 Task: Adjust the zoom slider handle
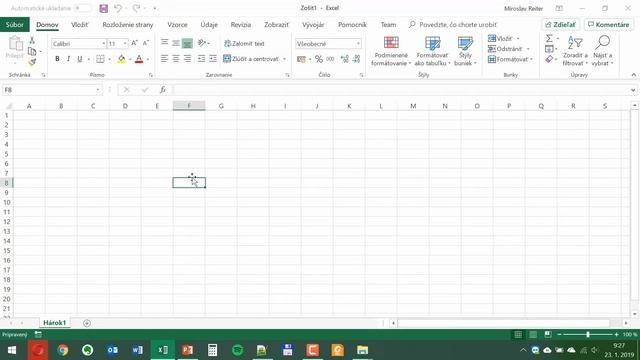point(588,334)
